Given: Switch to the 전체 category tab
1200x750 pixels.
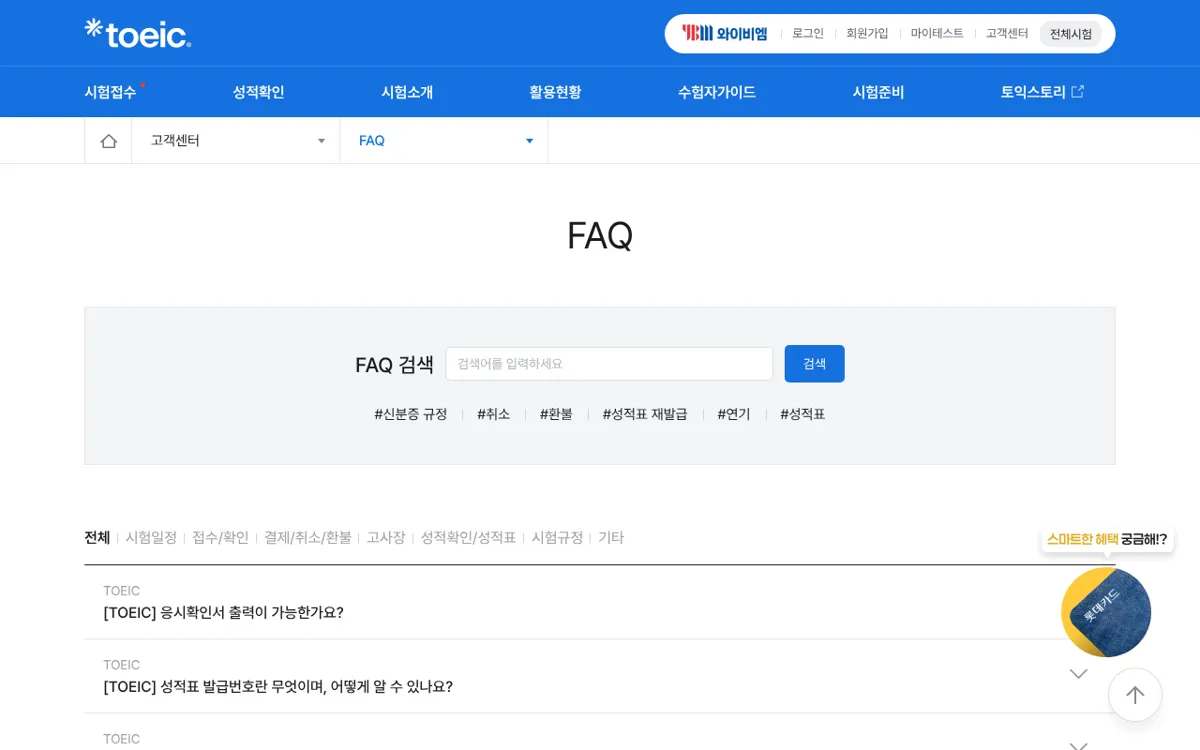Looking at the screenshot, I should click(x=97, y=537).
